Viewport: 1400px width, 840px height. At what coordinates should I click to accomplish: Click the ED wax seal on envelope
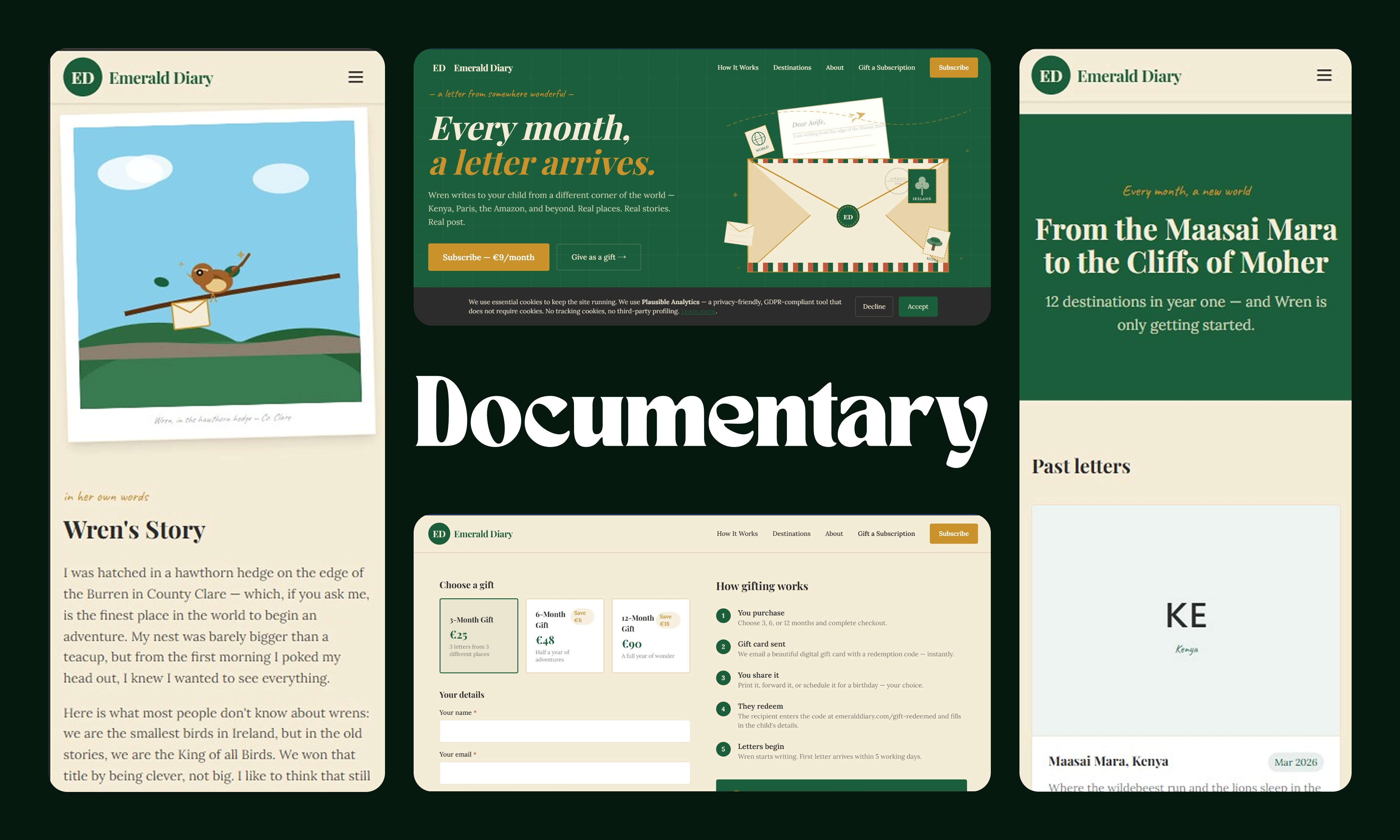848,217
